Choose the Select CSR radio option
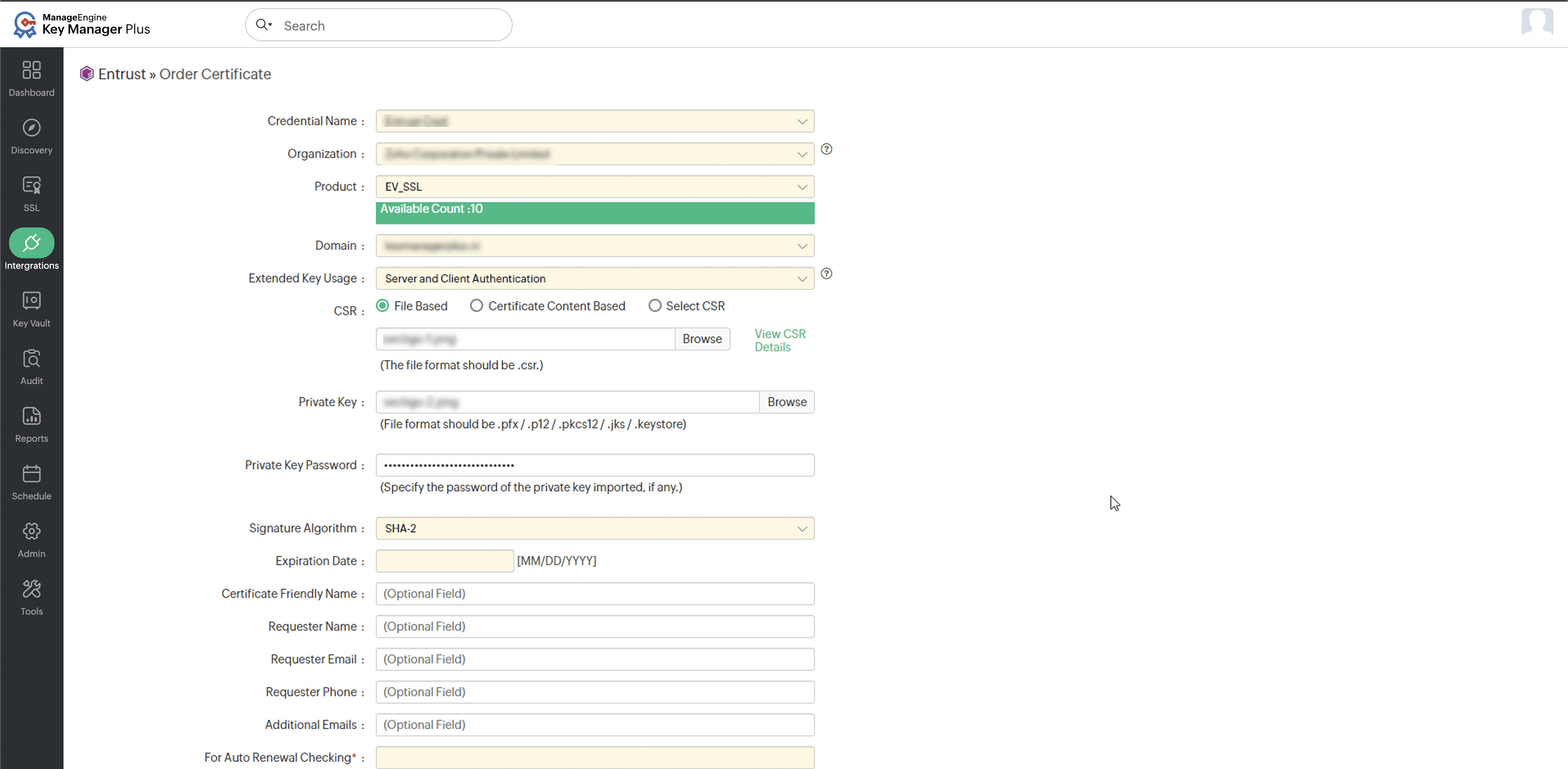Viewport: 1568px width, 769px height. [x=654, y=306]
